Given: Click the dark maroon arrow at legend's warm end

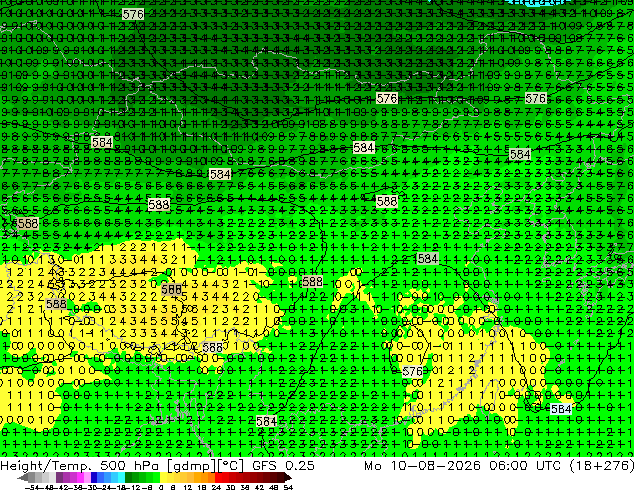Looking at the screenshot, I should pos(288,477).
